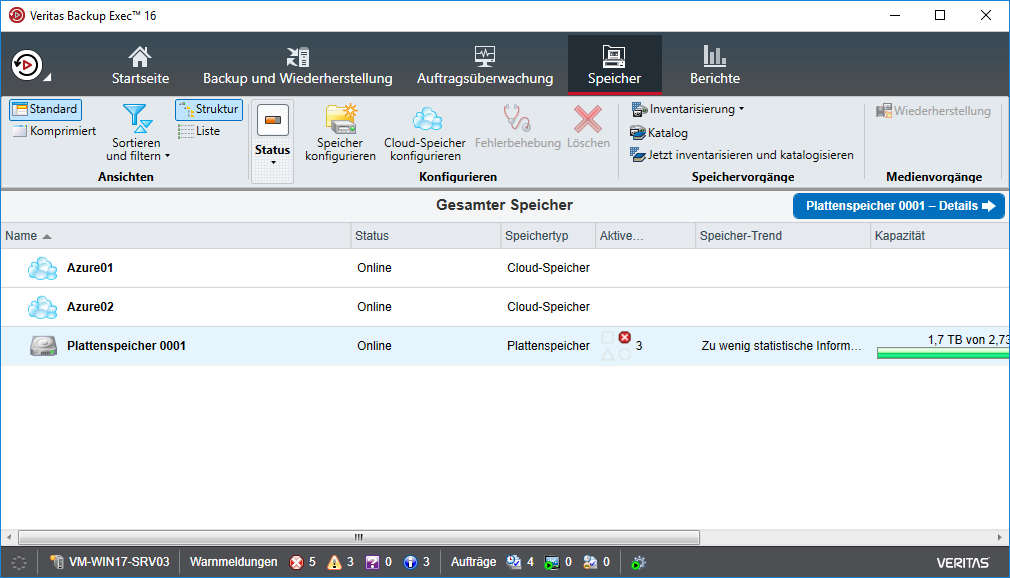1010x578 pixels.
Task: Expand the Inventarisierung dropdown menu
Action: (x=688, y=109)
